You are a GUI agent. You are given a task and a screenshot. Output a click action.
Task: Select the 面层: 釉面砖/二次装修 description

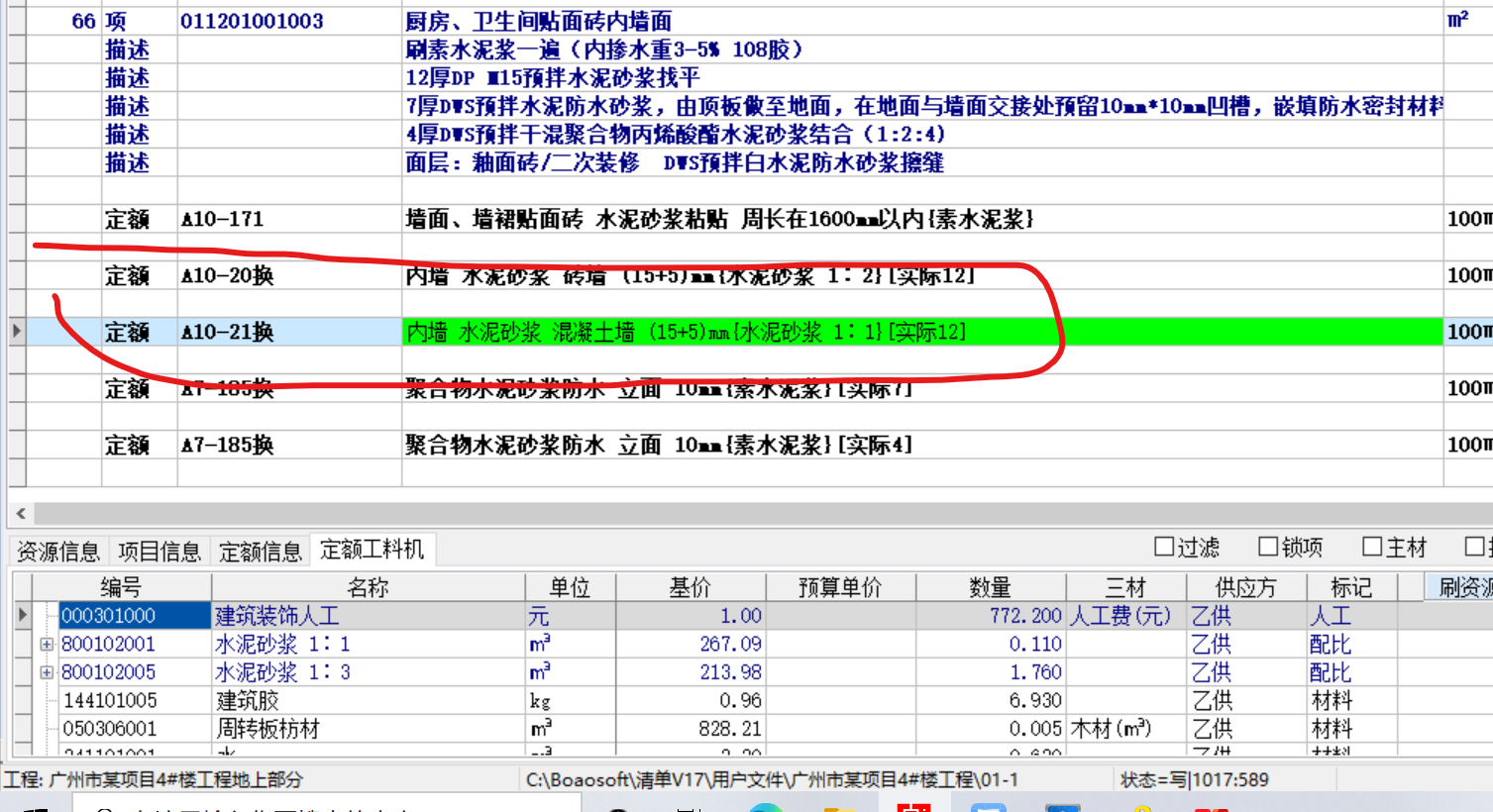point(674,162)
